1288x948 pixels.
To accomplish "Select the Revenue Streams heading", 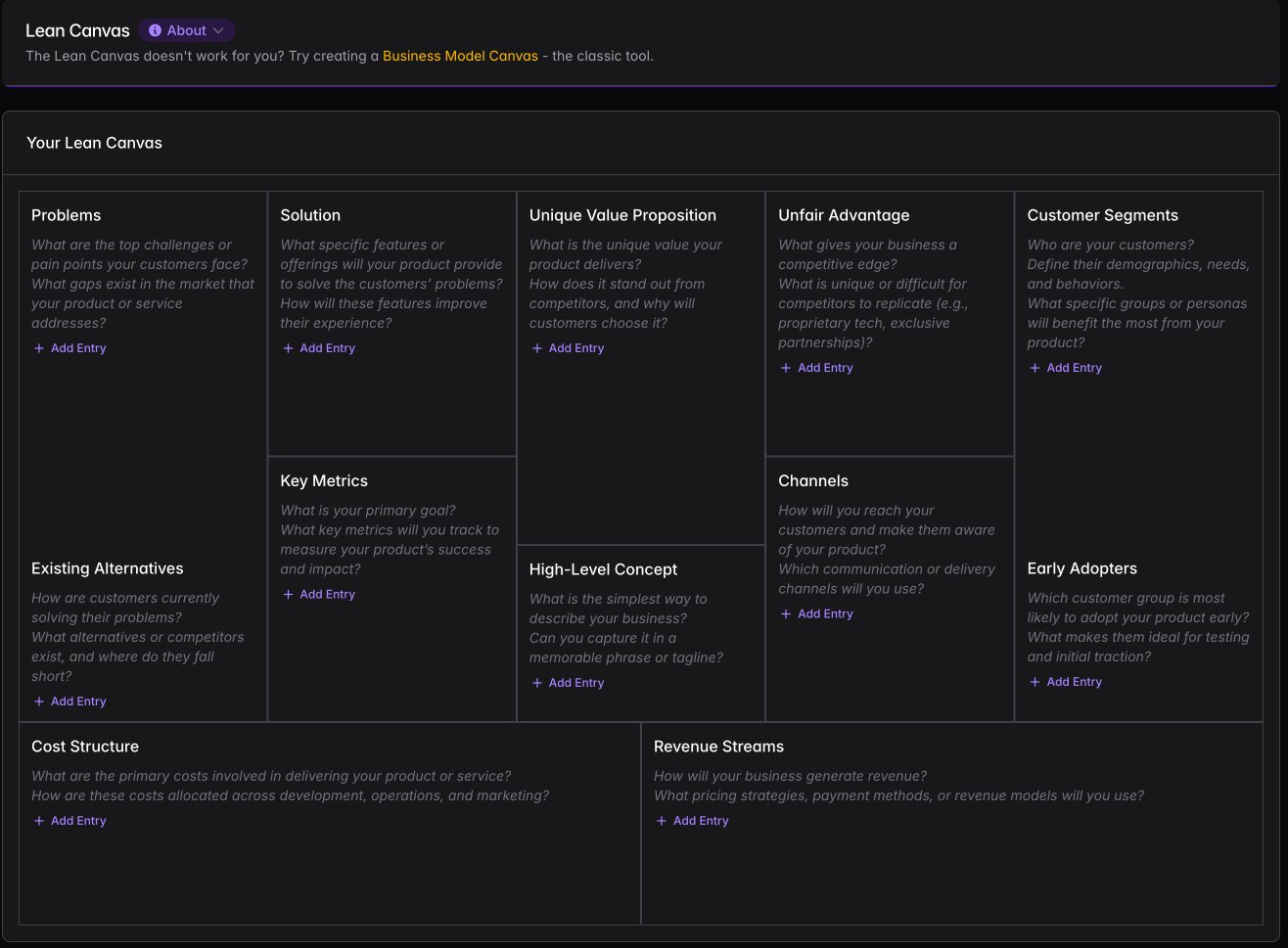I will 718,746.
